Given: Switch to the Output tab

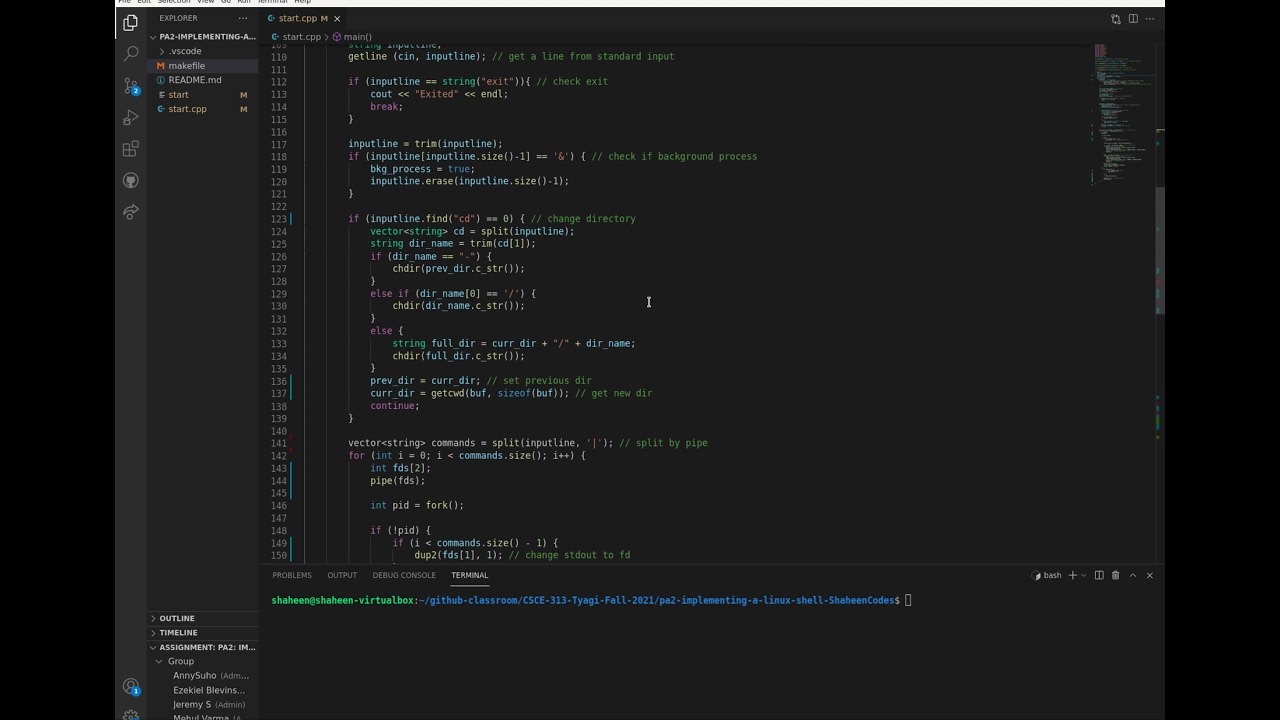Looking at the screenshot, I should (x=342, y=575).
